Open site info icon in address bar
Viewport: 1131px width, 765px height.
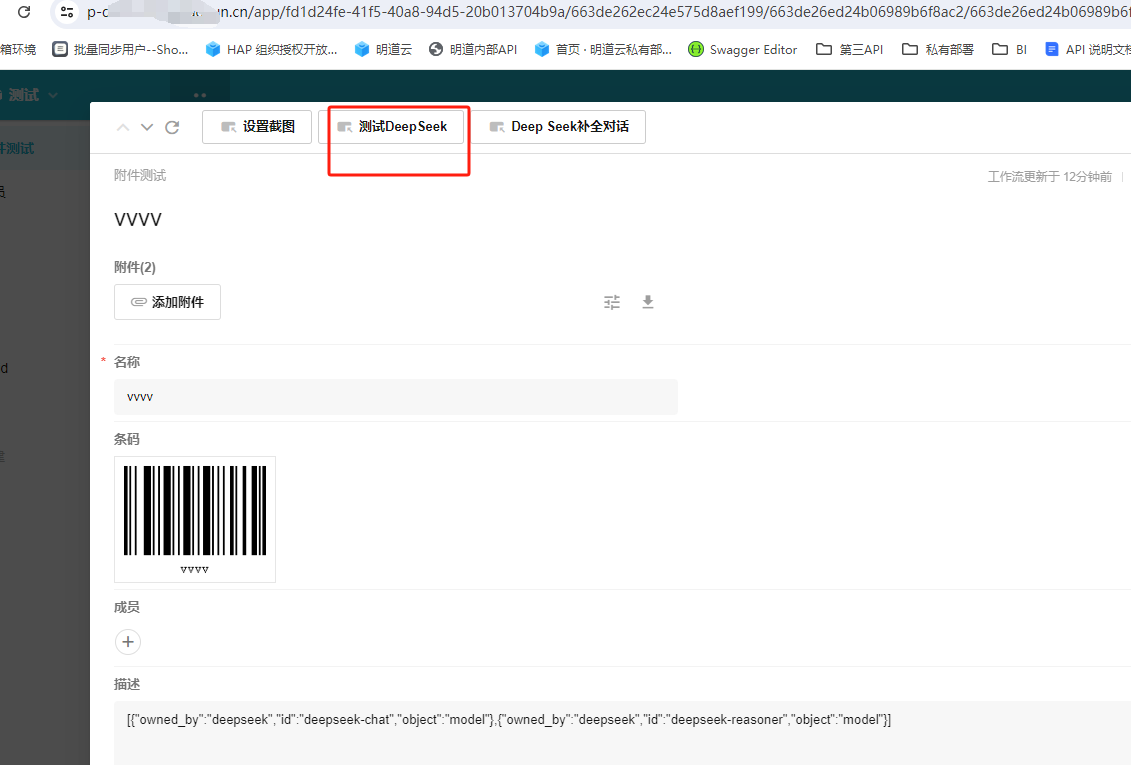pos(67,12)
